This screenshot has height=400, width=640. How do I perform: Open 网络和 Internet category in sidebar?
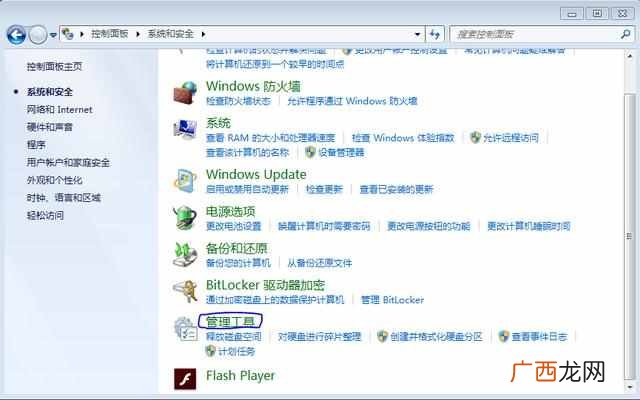(60, 110)
